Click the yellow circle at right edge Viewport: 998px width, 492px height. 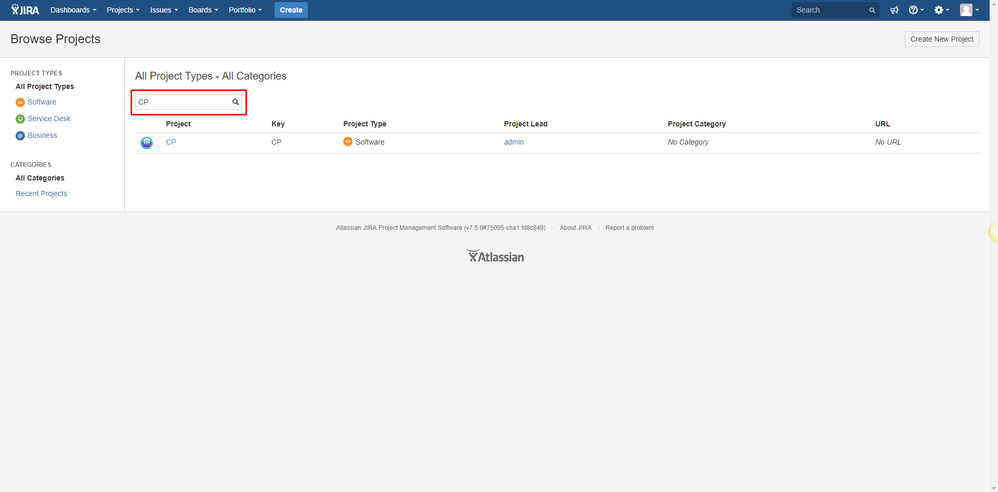[x=994, y=232]
